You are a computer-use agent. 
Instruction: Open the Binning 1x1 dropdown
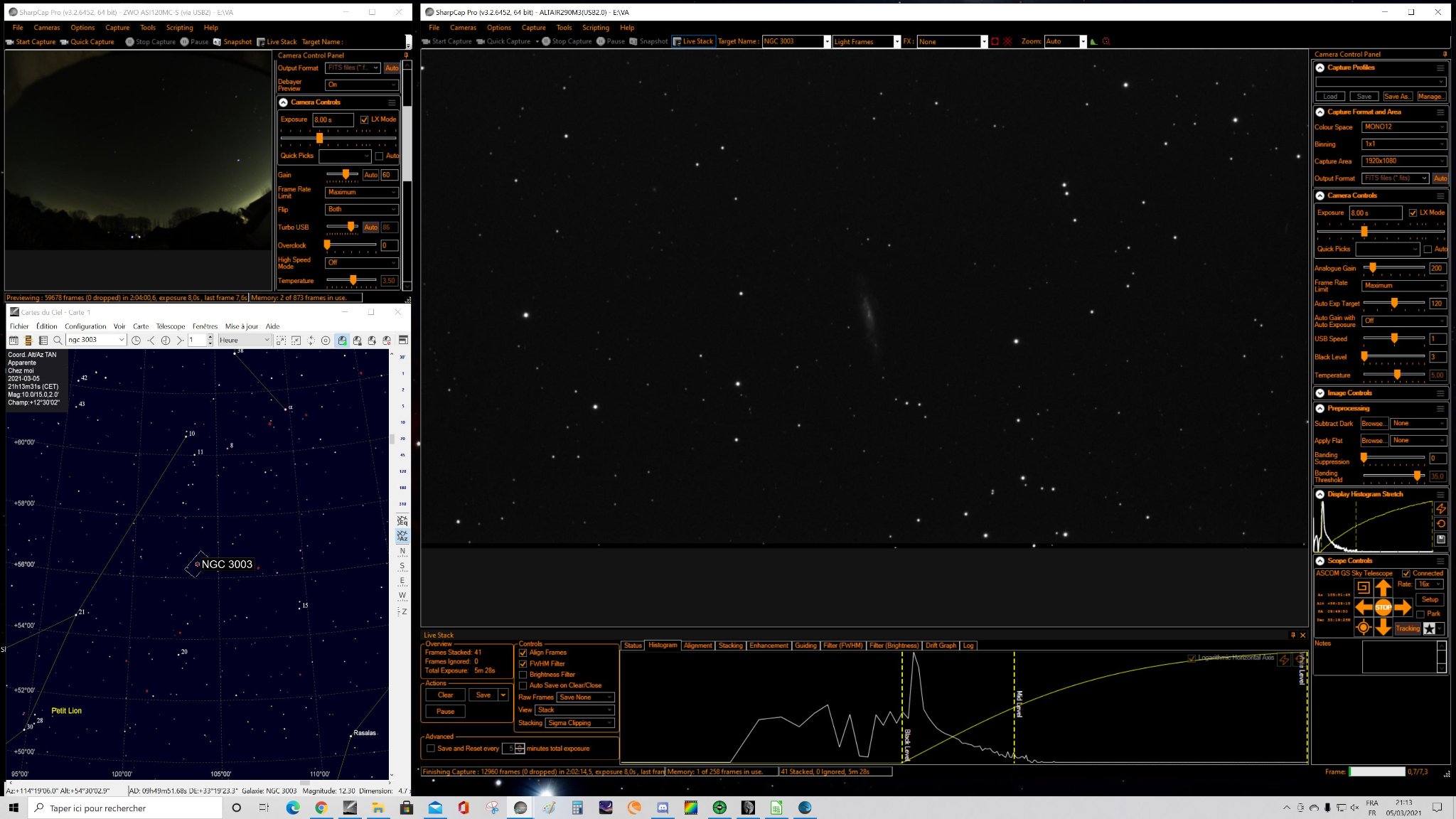(x=1404, y=144)
